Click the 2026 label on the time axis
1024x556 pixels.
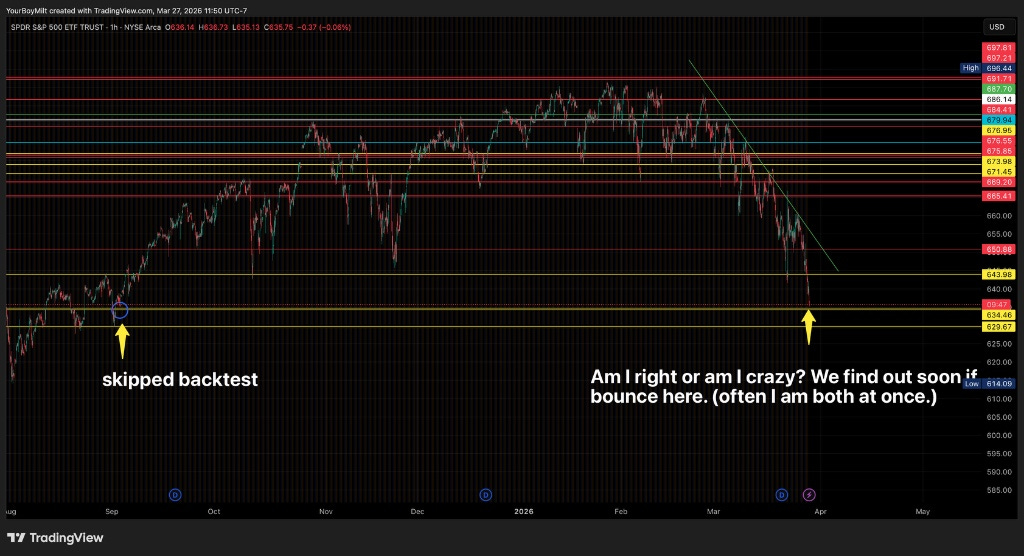[524, 512]
